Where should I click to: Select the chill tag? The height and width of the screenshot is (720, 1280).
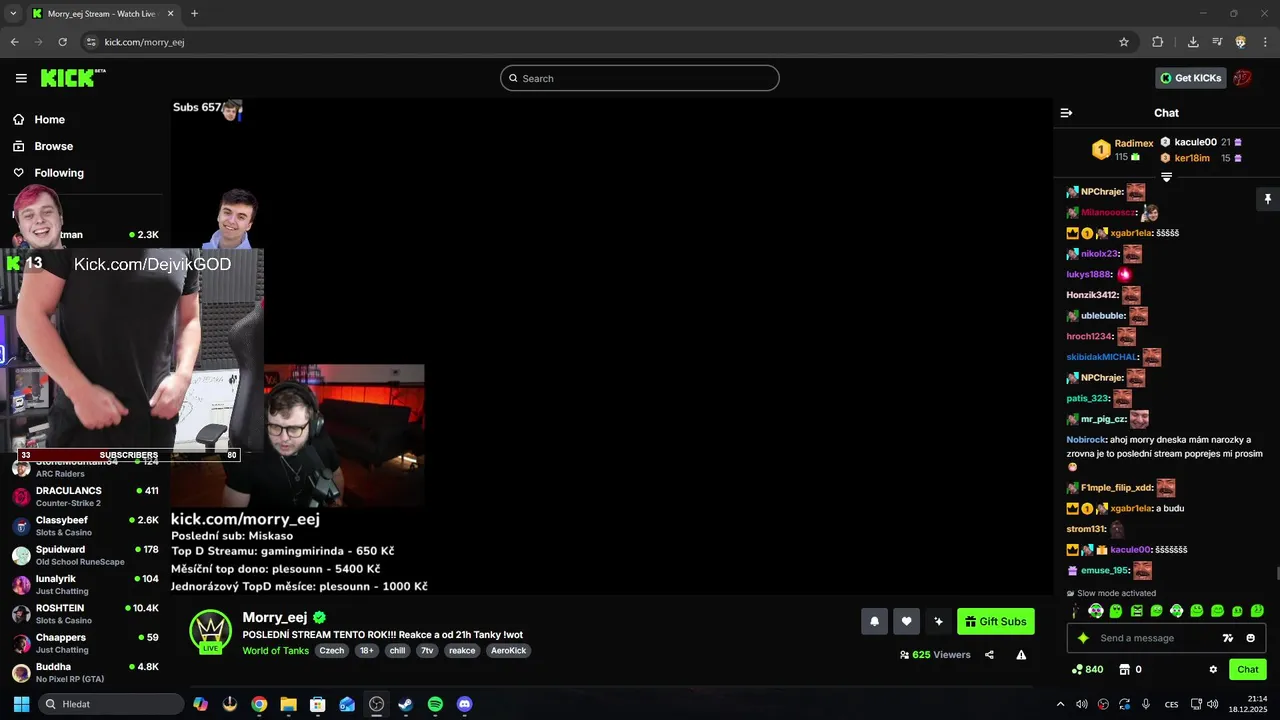pyautogui.click(x=398, y=650)
